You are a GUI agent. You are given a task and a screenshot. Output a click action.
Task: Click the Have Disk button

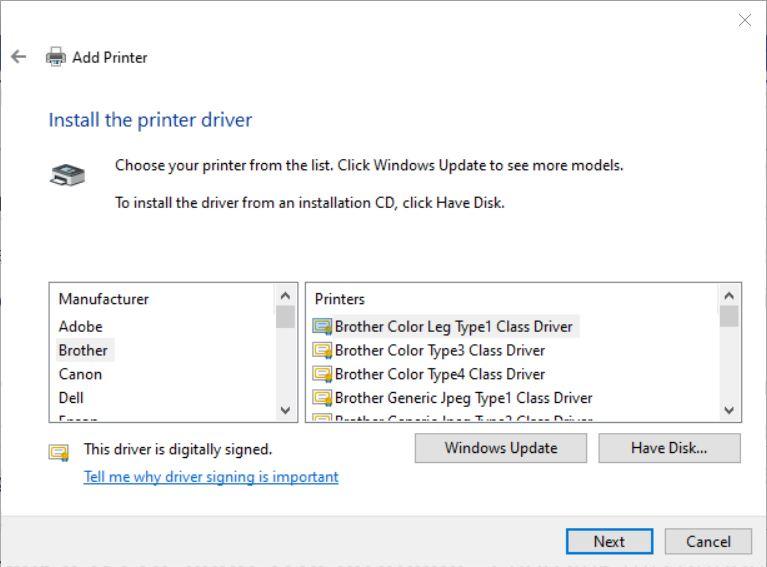pyautogui.click(x=669, y=448)
